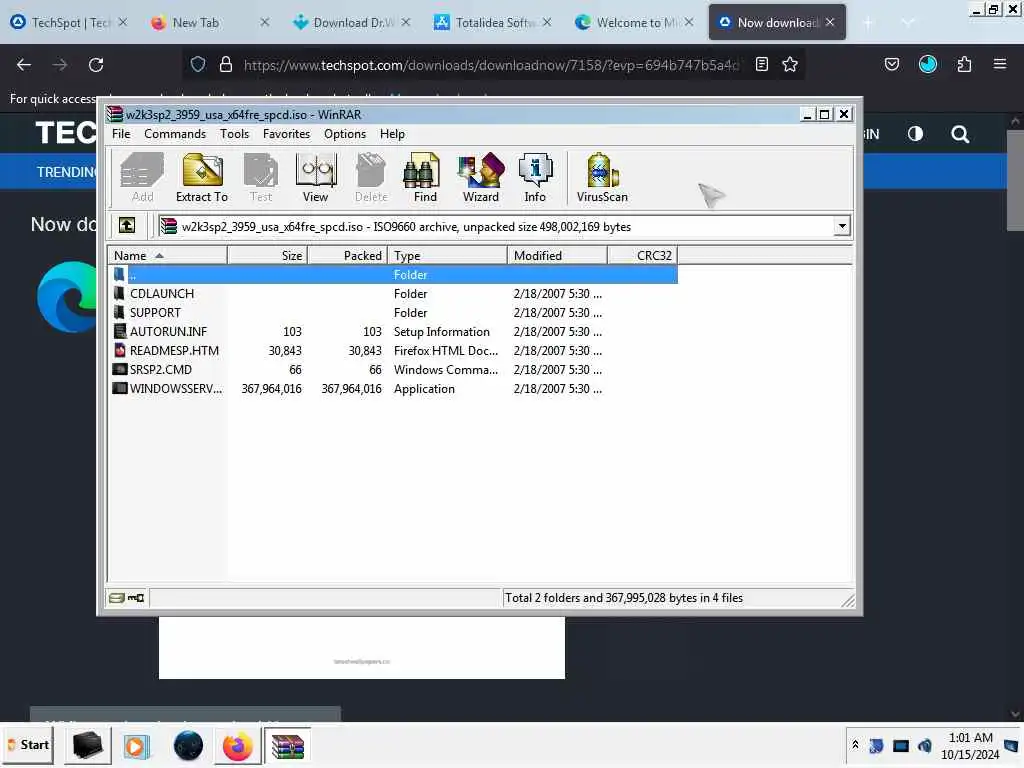Screen dimensions: 1024x768
Task: Open a new Firefox tab
Action: click(x=868, y=23)
